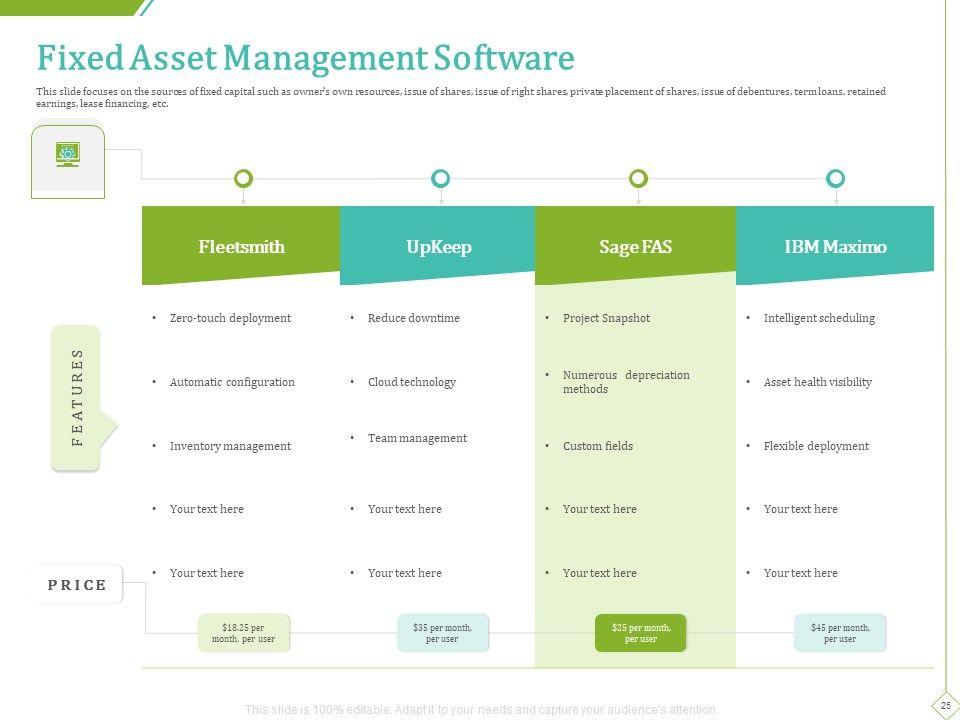Click the $18.25 per month price badge
This screenshot has height=720, width=960.
pyautogui.click(x=243, y=633)
